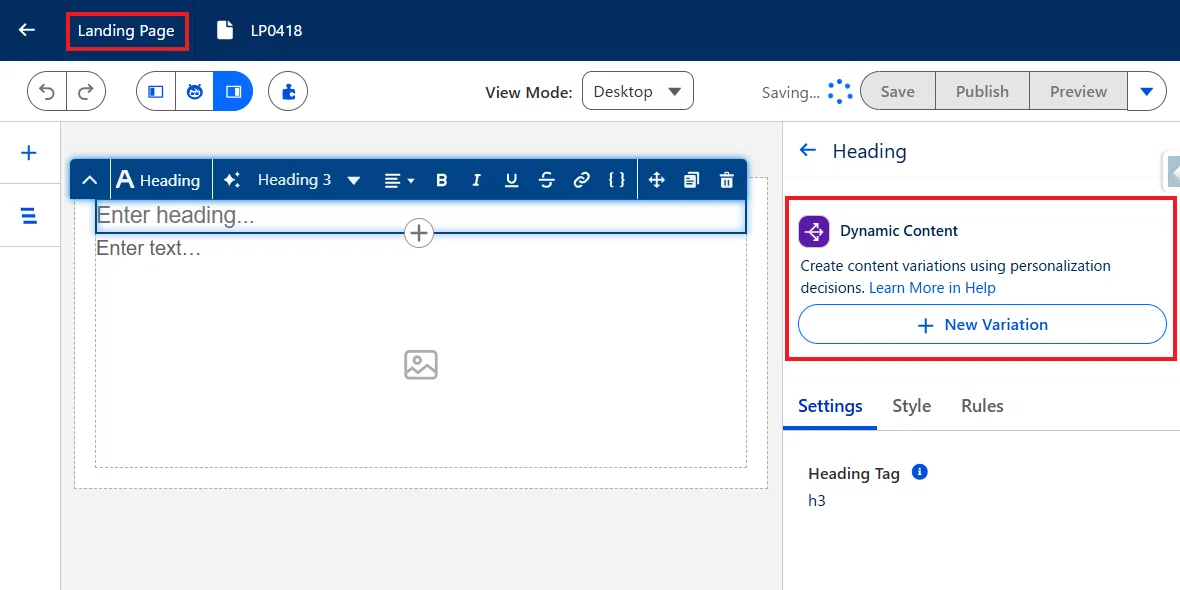
Task: Redo the last action
Action: pos(86,92)
